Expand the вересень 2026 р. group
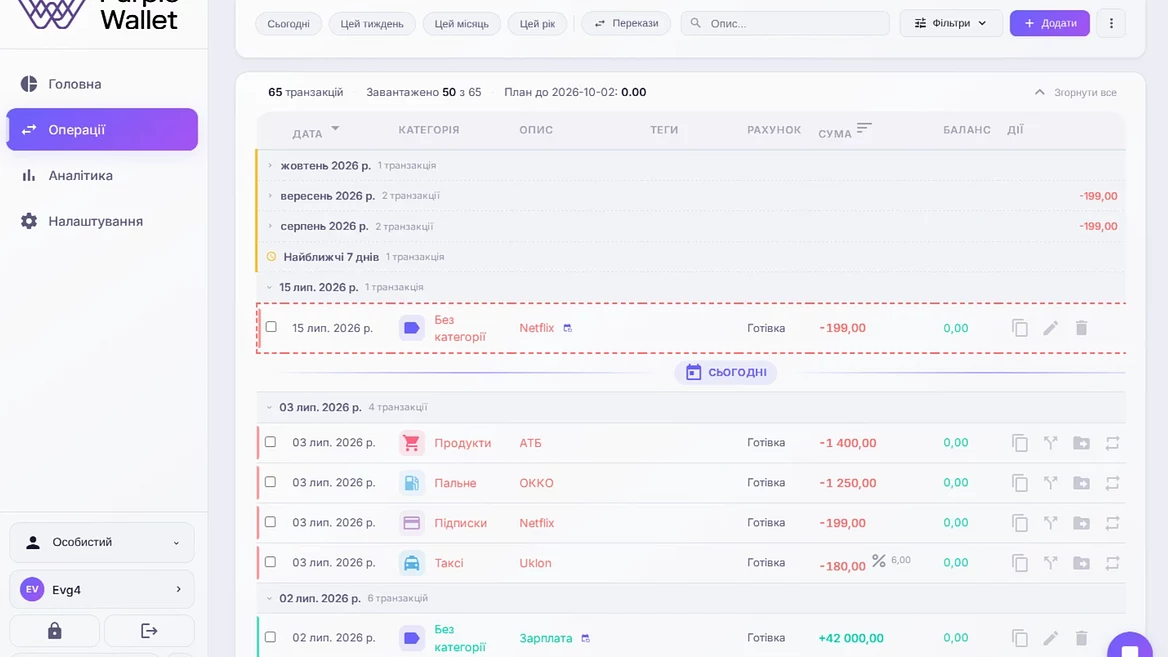This screenshot has width=1168, height=657. coord(270,196)
